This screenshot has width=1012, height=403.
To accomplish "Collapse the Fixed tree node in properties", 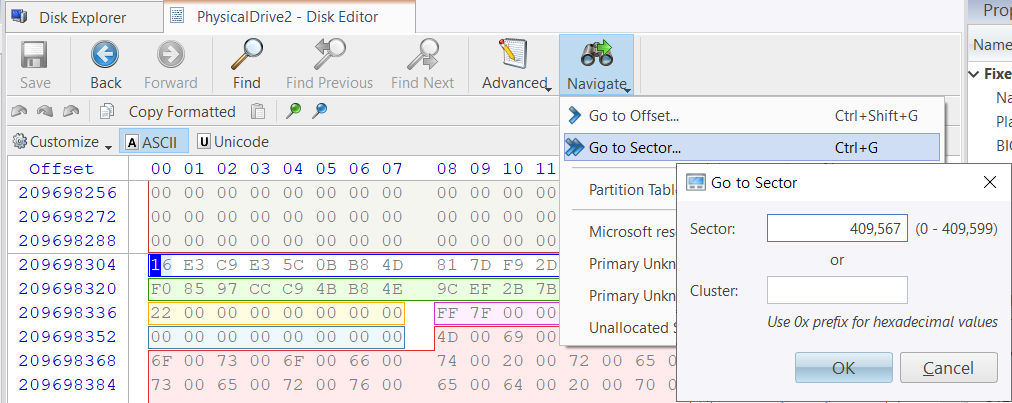I will click(x=974, y=74).
